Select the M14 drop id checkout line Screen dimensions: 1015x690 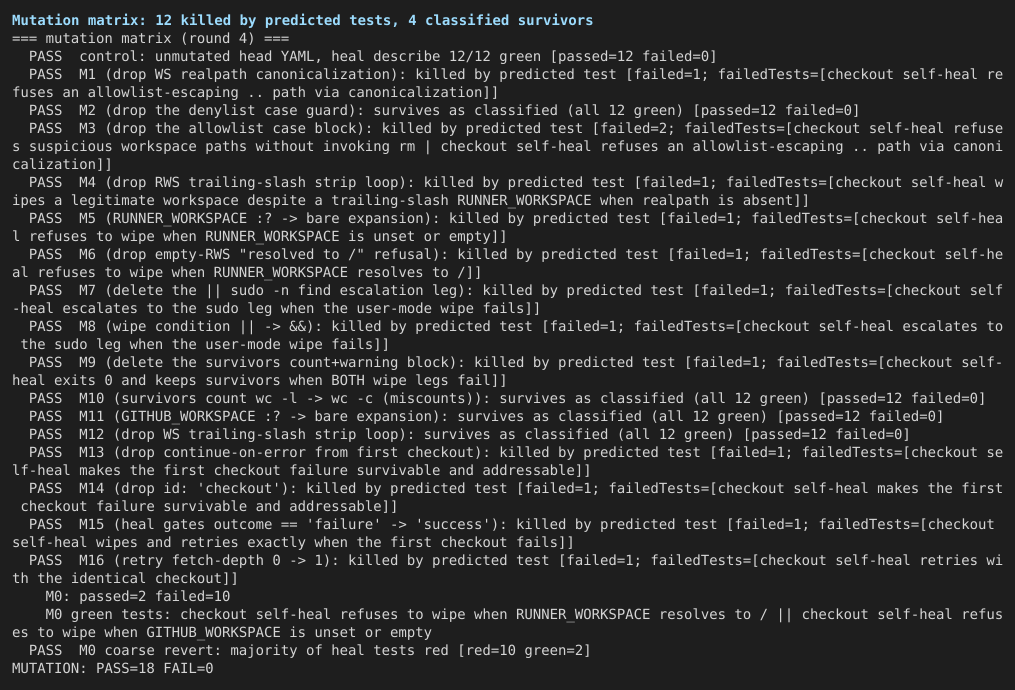[508, 497]
